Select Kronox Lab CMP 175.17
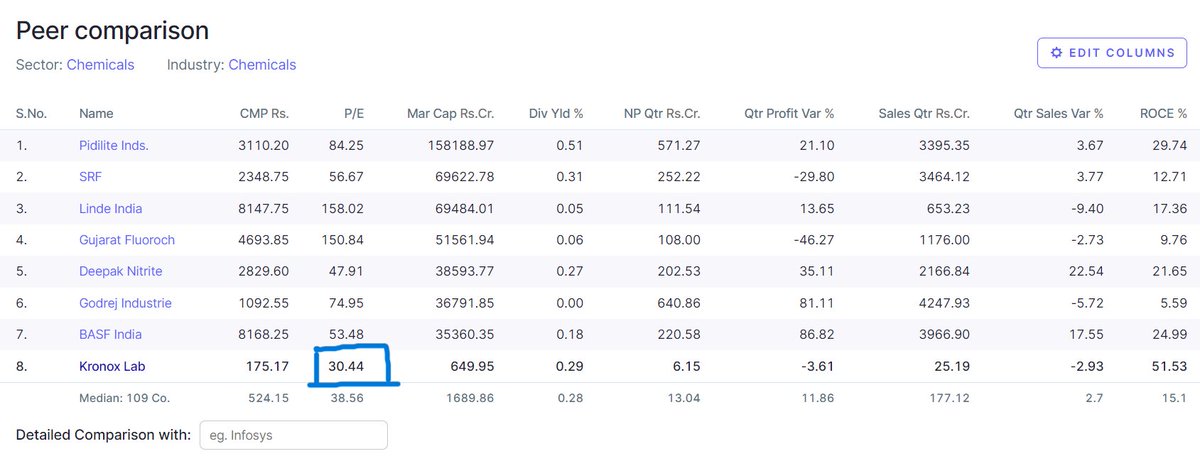 point(268,367)
